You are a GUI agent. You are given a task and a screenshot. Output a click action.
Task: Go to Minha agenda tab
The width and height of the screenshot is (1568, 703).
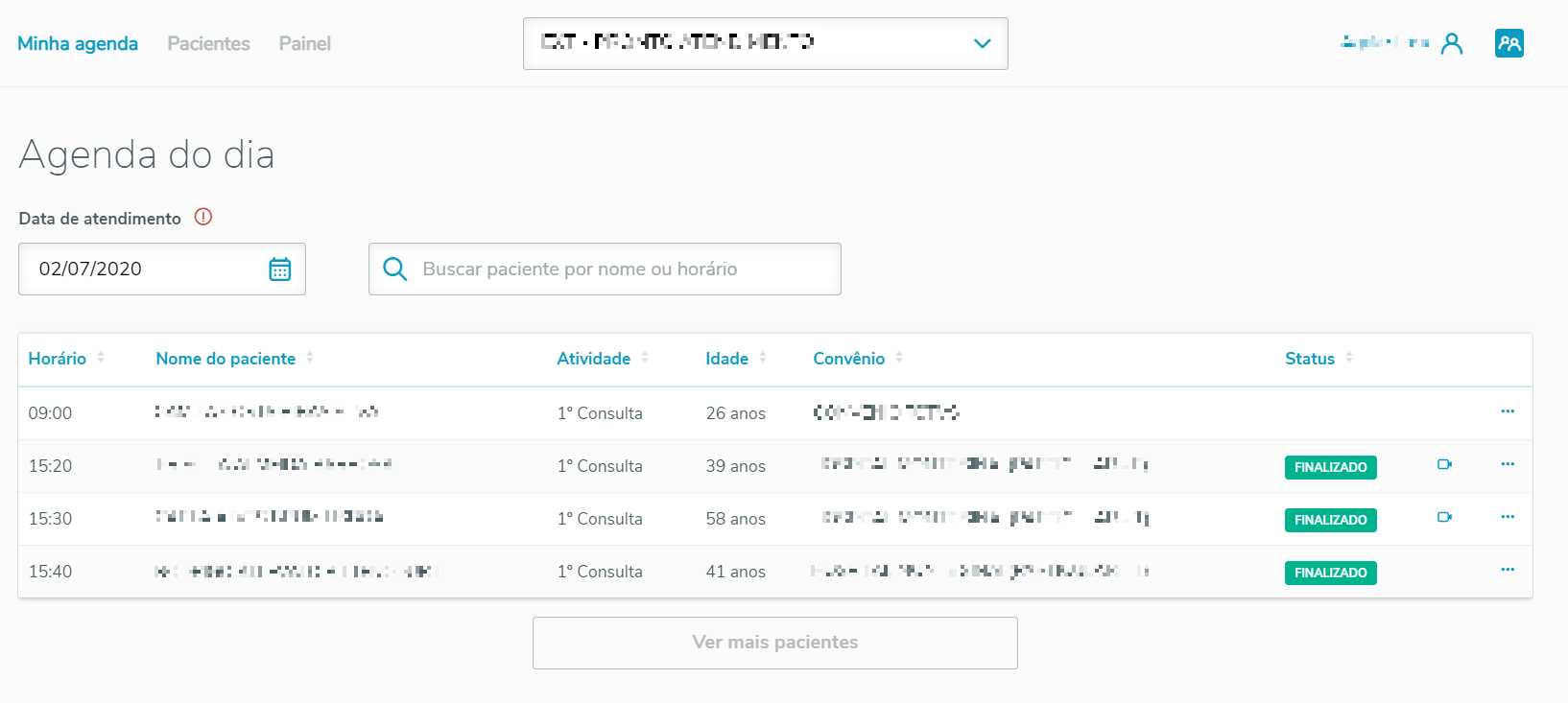click(x=78, y=43)
